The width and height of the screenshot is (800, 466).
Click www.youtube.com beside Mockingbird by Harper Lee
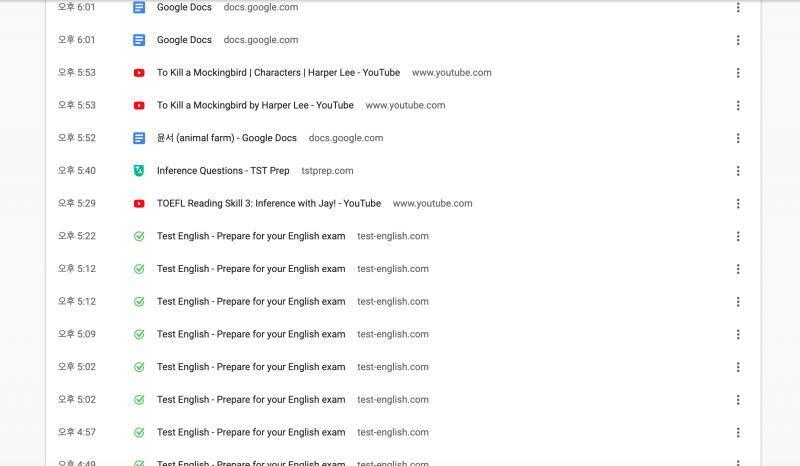click(x=406, y=105)
